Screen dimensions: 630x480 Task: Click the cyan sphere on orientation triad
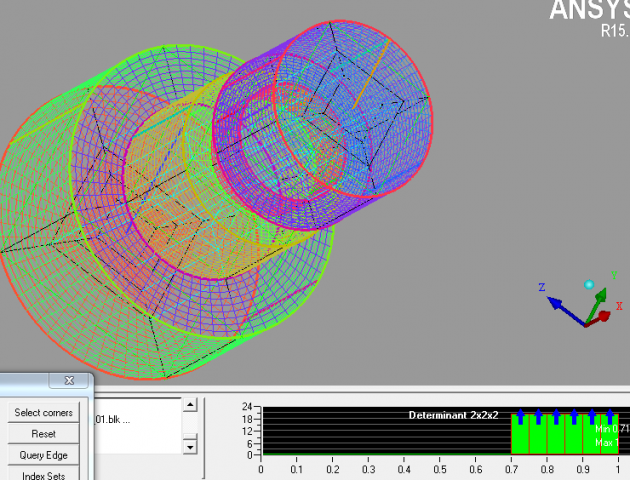pyautogui.click(x=590, y=286)
